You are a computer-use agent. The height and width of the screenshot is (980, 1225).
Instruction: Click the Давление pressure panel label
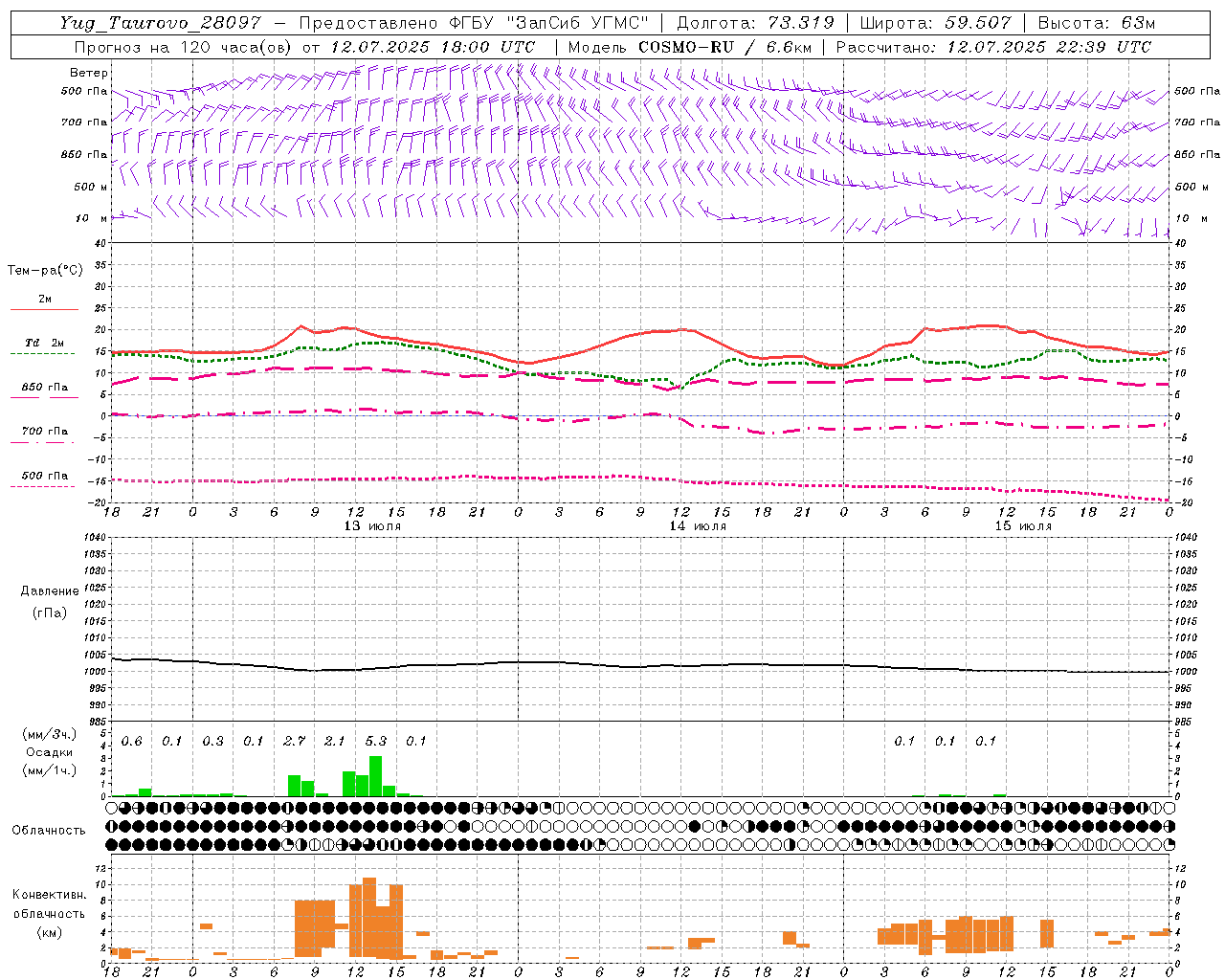tap(50, 591)
